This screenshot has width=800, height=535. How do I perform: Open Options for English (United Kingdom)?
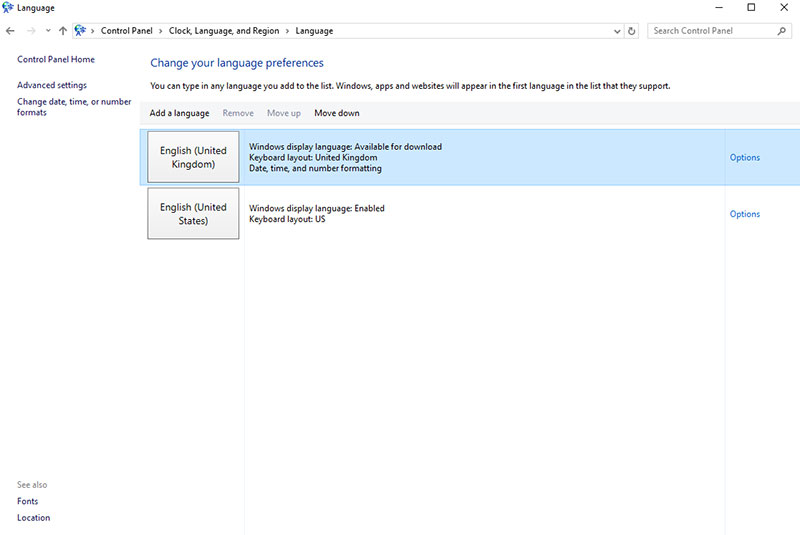(x=744, y=157)
